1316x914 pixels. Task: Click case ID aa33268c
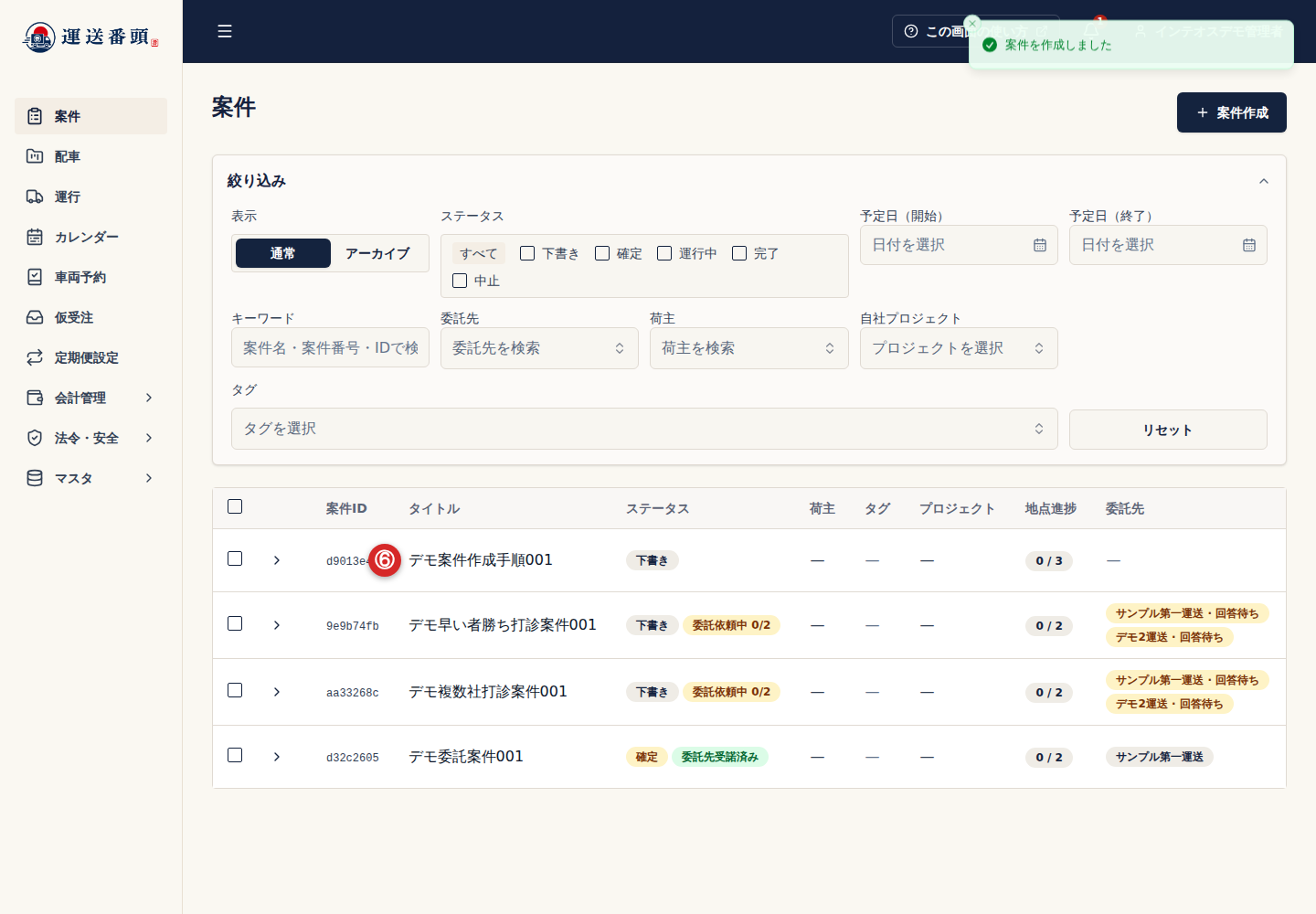click(353, 693)
